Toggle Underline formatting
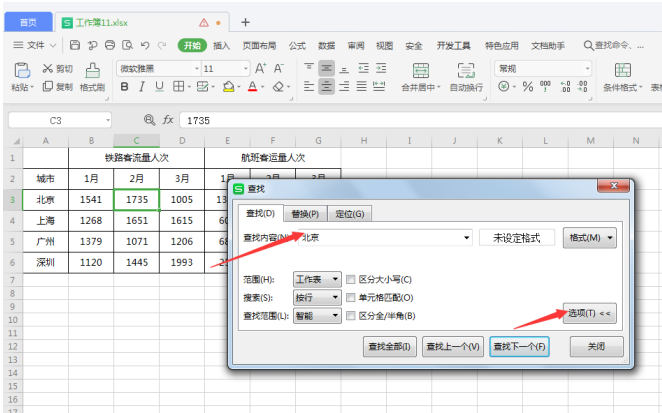662x413 pixels. (x=159, y=87)
